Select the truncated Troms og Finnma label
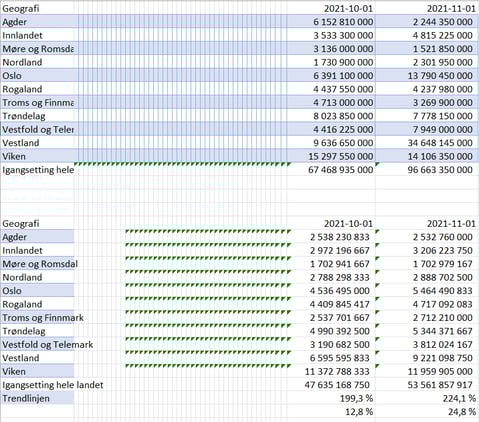The image size is (479, 422). (38, 103)
